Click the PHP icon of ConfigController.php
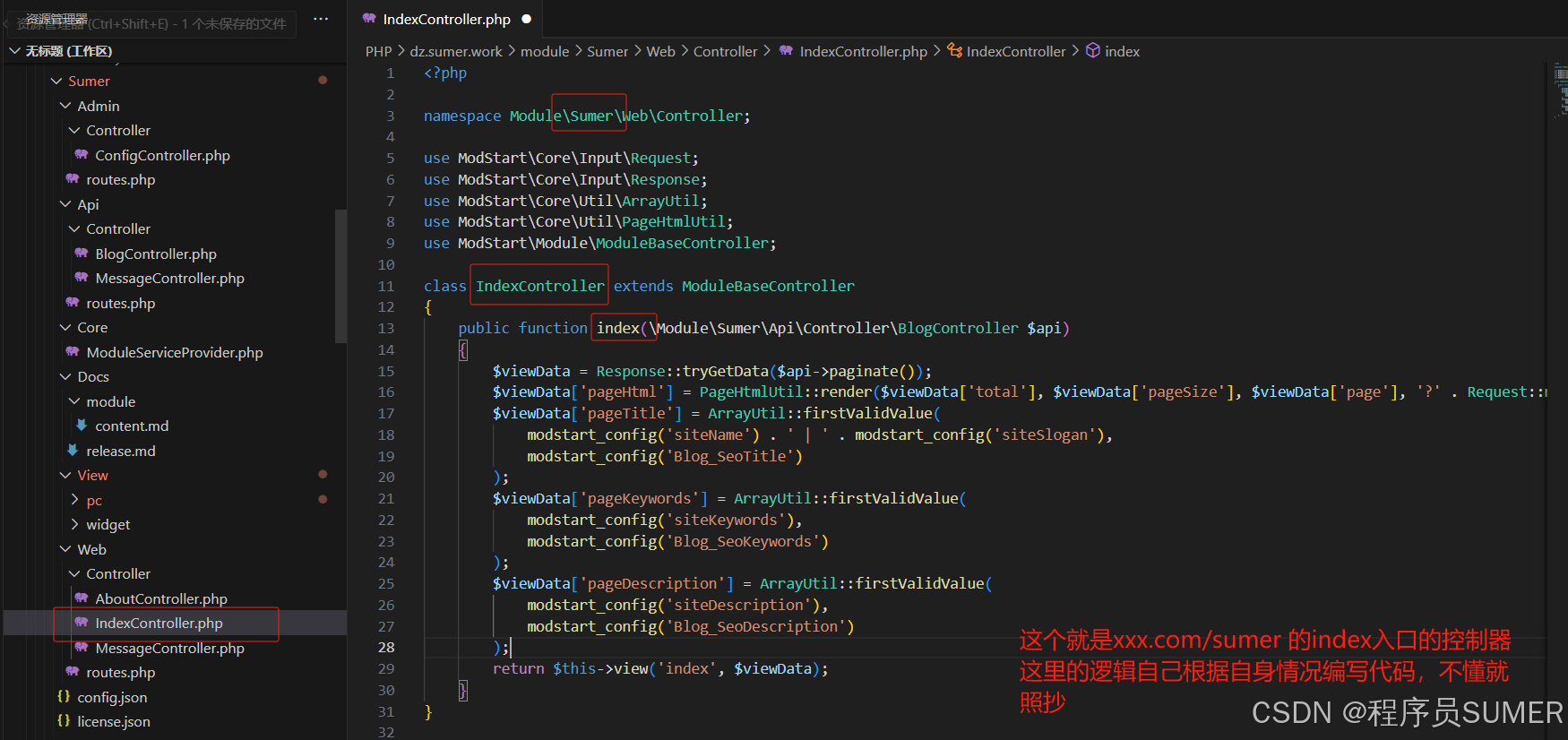Screen dimensions: 1568x740 point(82,155)
